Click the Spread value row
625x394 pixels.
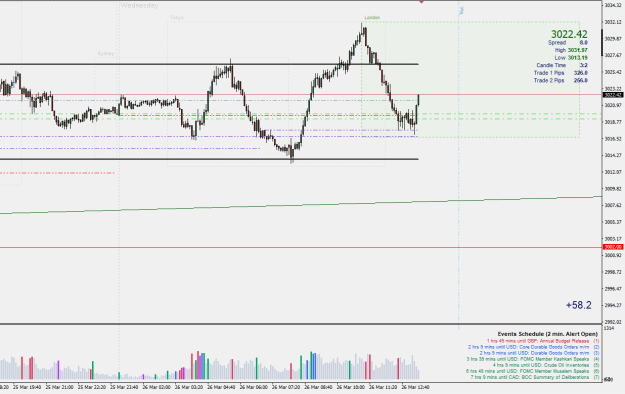coord(568,43)
